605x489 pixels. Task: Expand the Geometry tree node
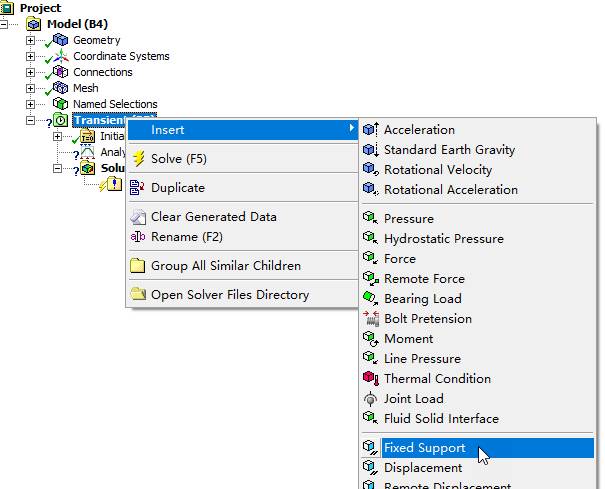pyautogui.click(x=31, y=41)
